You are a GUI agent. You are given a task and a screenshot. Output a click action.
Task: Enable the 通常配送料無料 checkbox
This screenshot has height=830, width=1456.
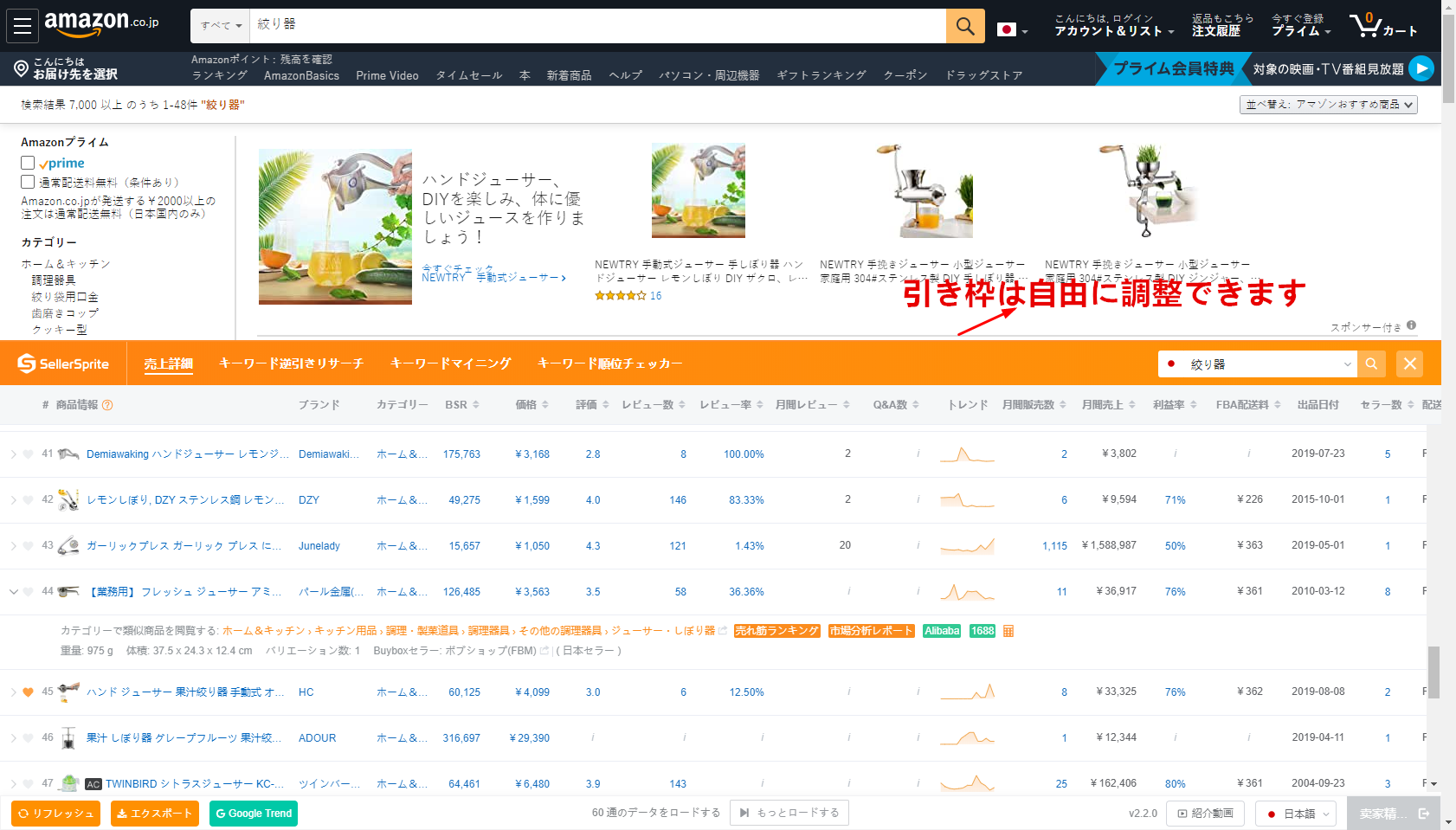(x=28, y=182)
